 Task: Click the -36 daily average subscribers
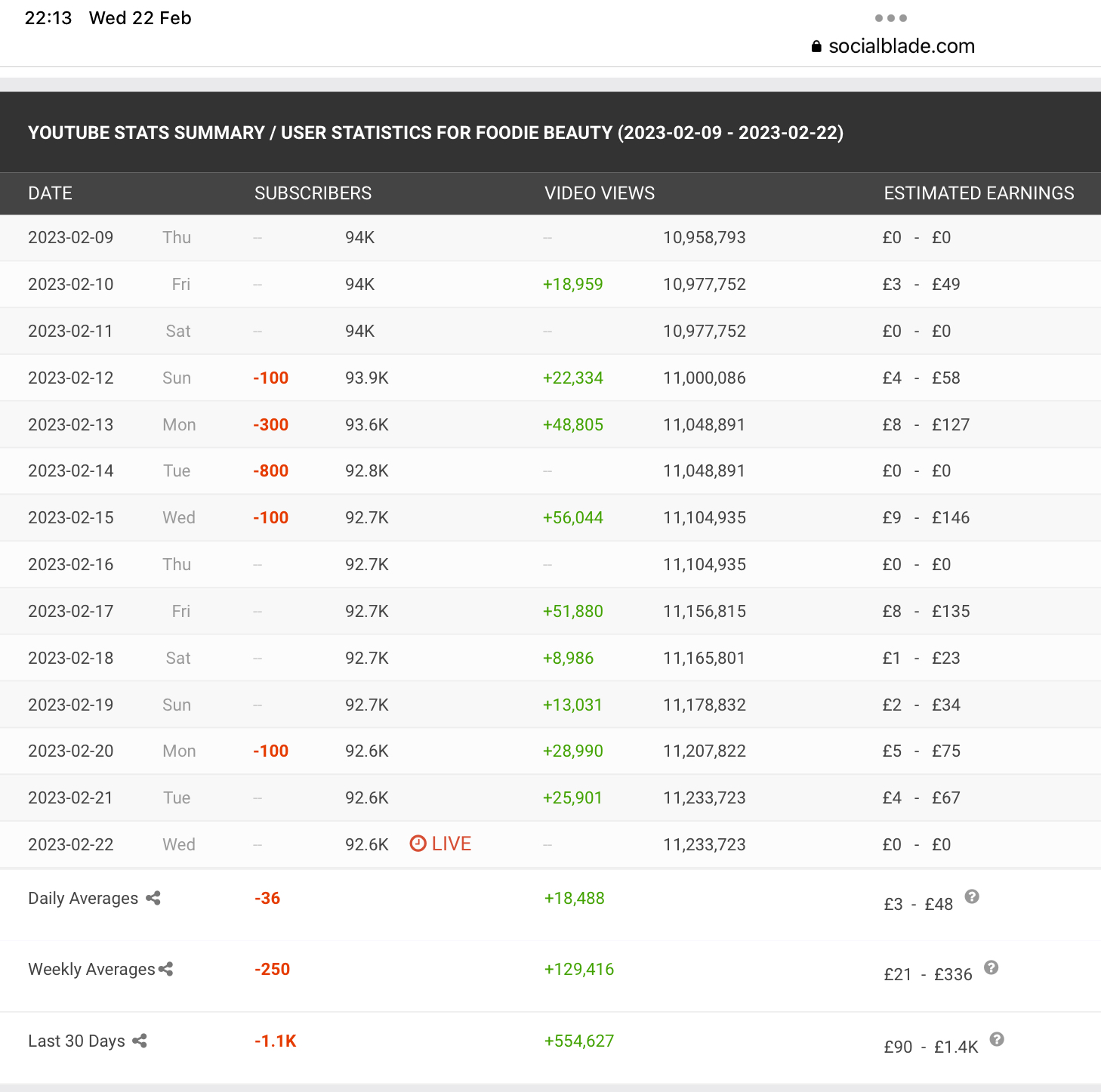267,898
